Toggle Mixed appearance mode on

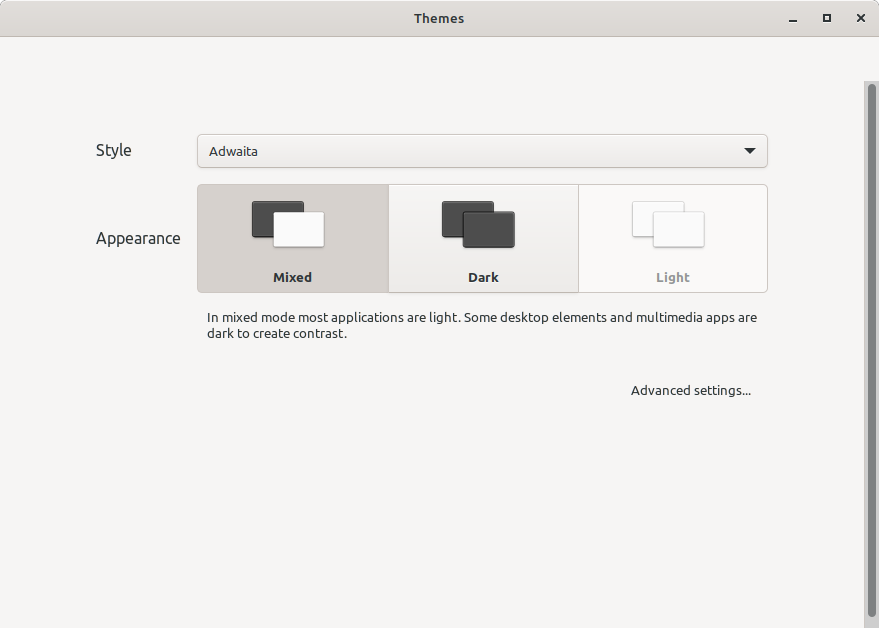tap(291, 238)
